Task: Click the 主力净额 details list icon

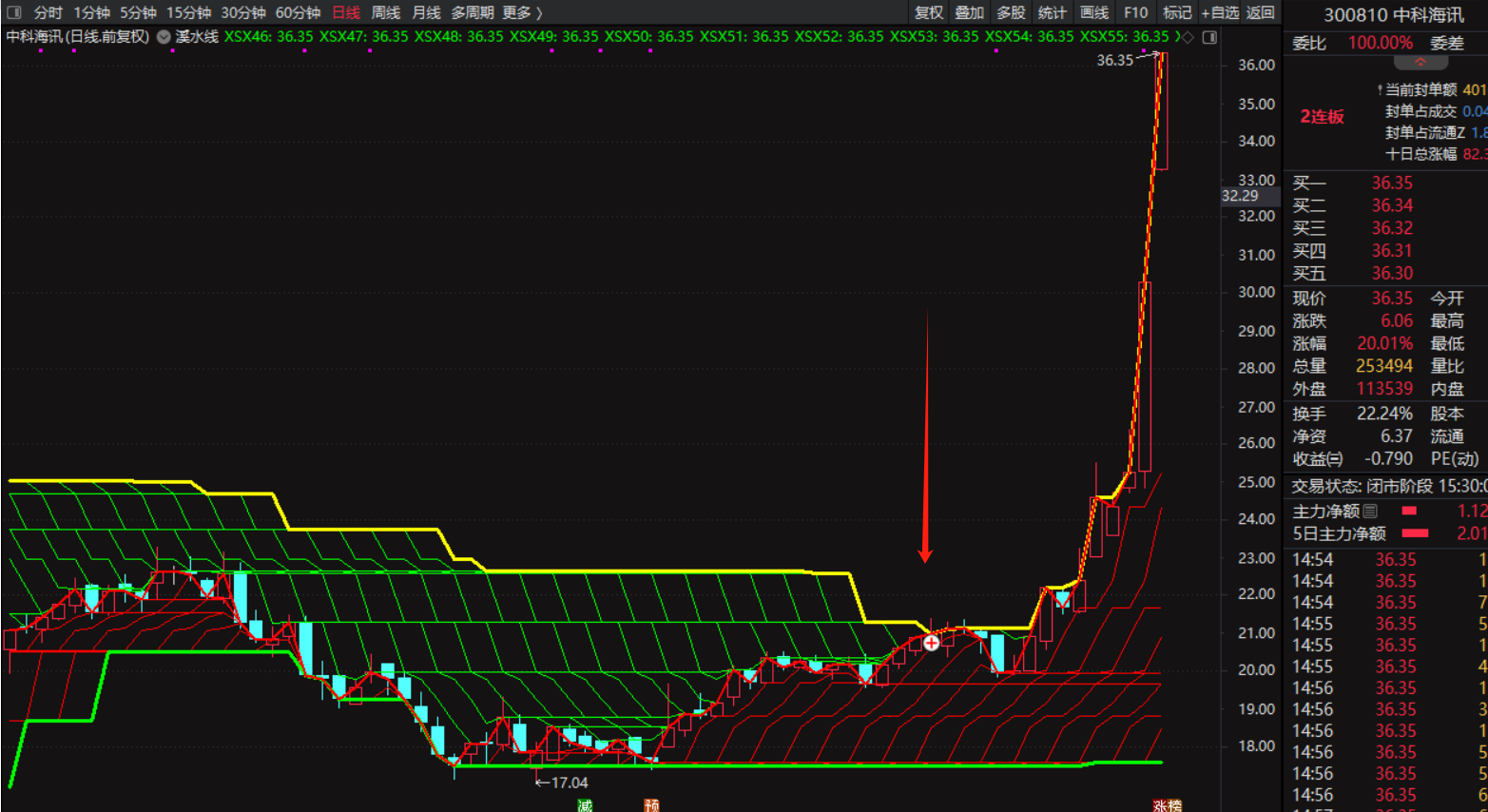Action: pos(1370,512)
